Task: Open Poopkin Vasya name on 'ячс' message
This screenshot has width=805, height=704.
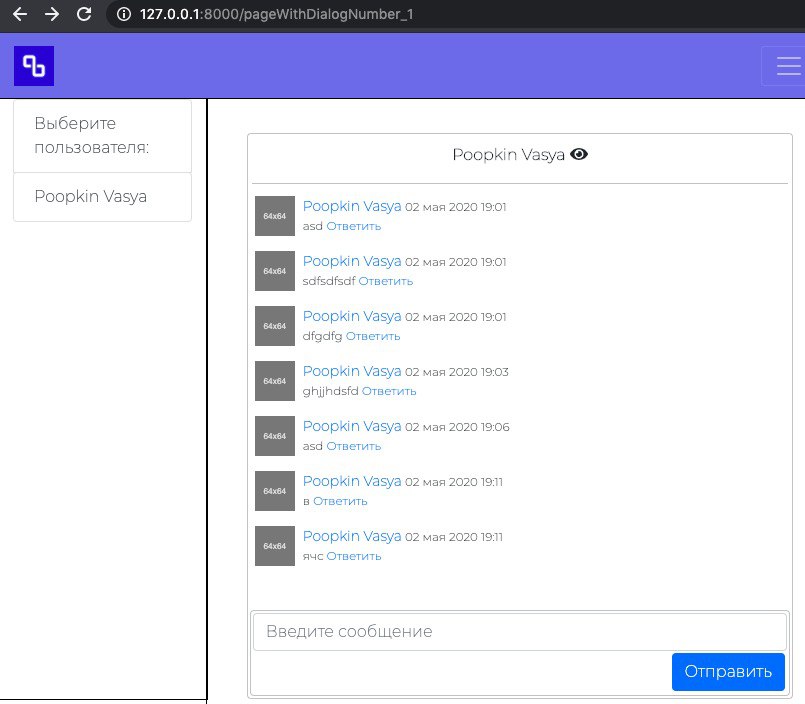Action: (352, 536)
